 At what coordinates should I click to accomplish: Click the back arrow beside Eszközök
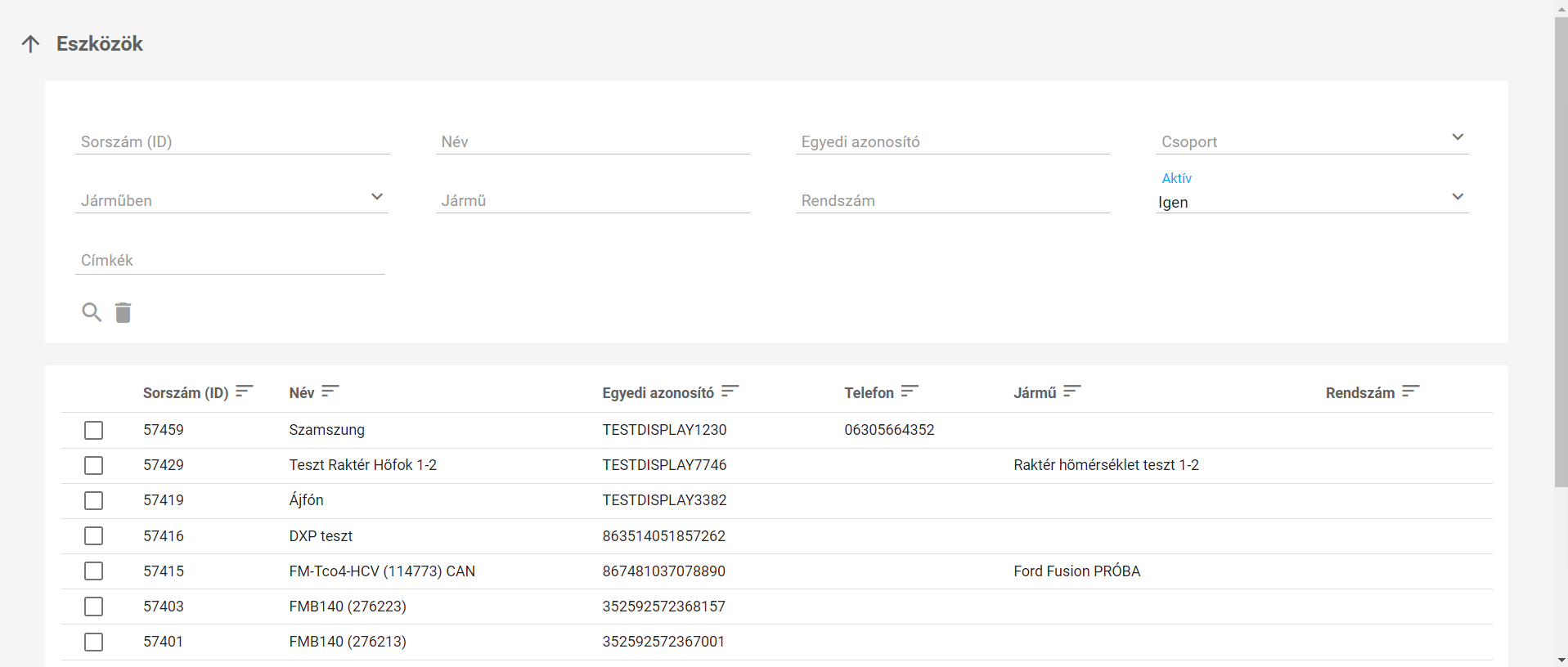[x=30, y=44]
